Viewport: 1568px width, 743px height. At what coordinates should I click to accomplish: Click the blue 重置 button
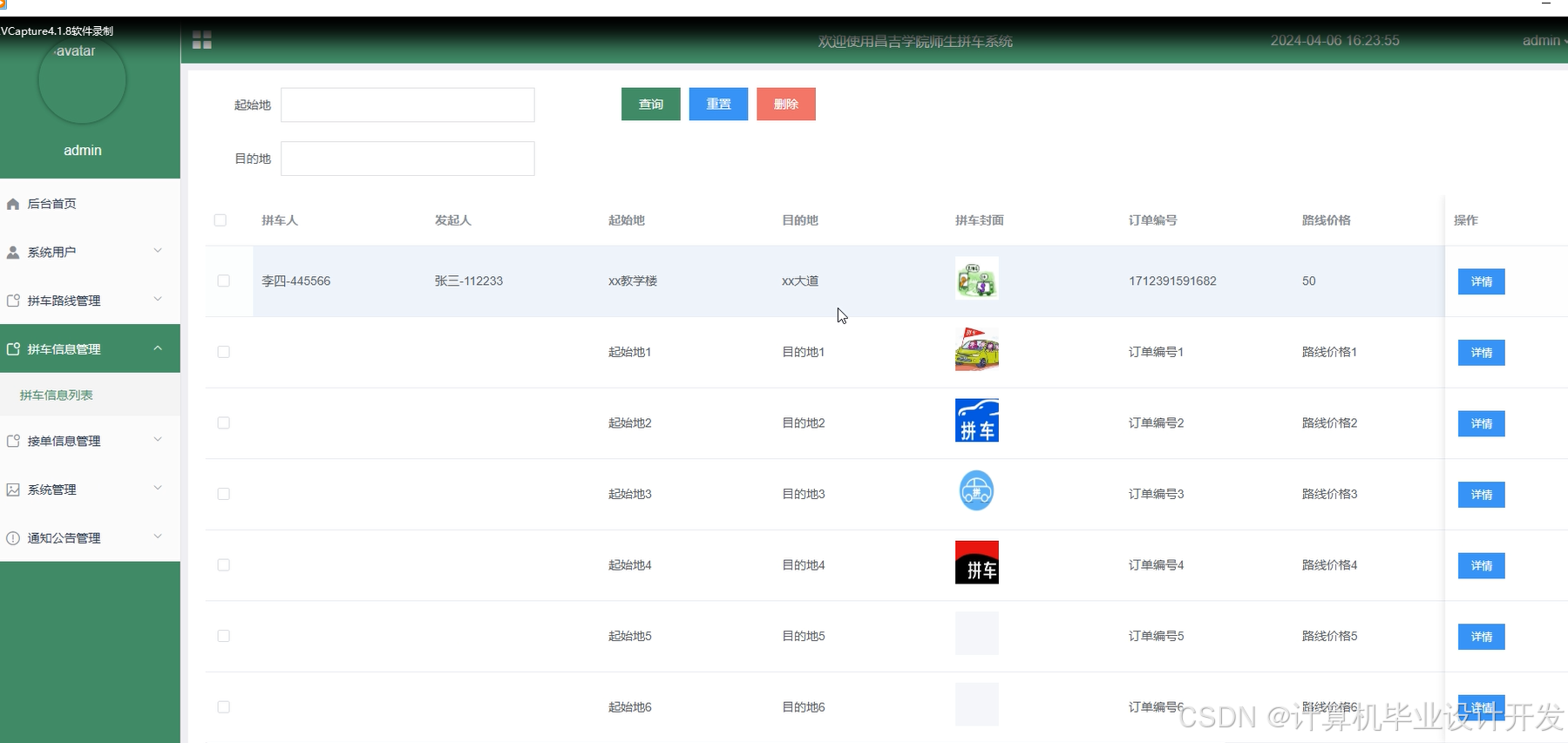718,105
